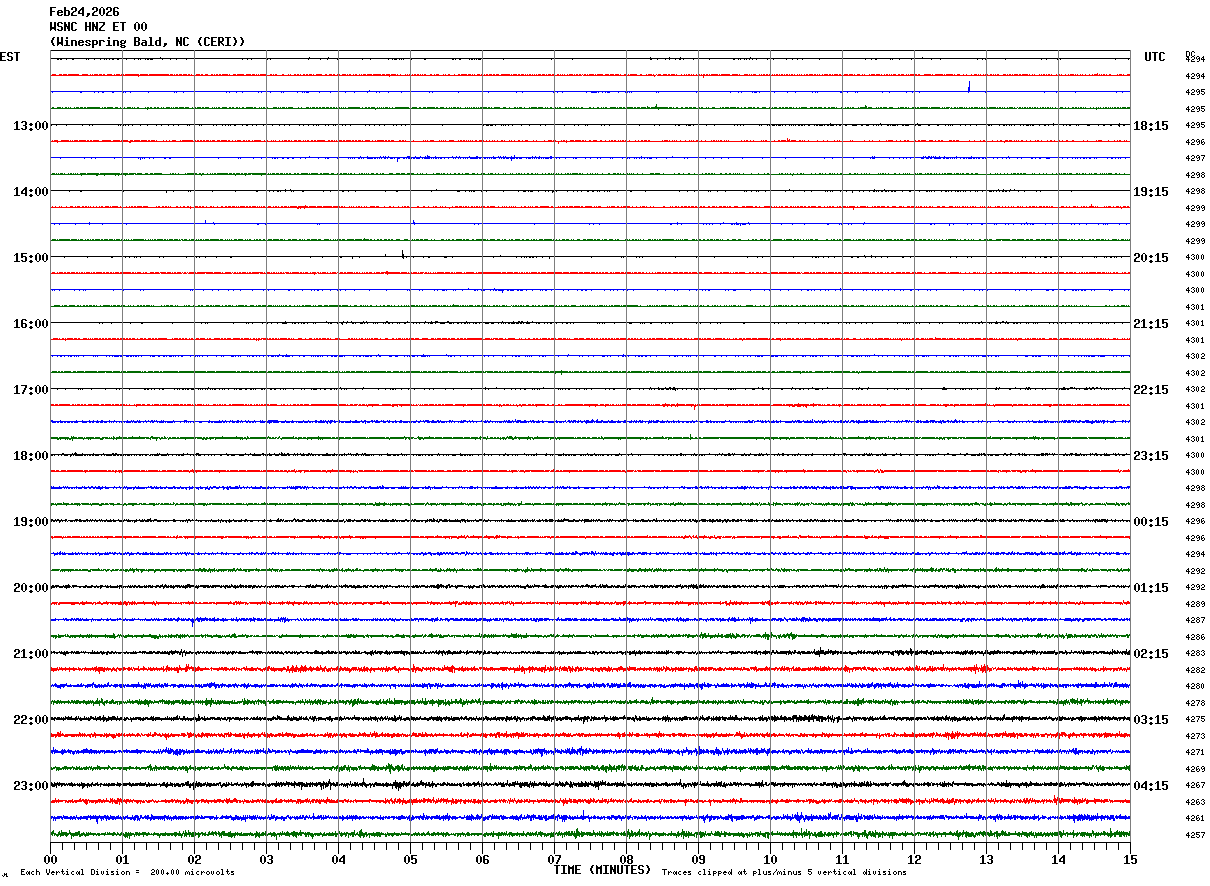Select DC offset value 4273
1210x886 pixels.
pyautogui.click(x=1195, y=736)
